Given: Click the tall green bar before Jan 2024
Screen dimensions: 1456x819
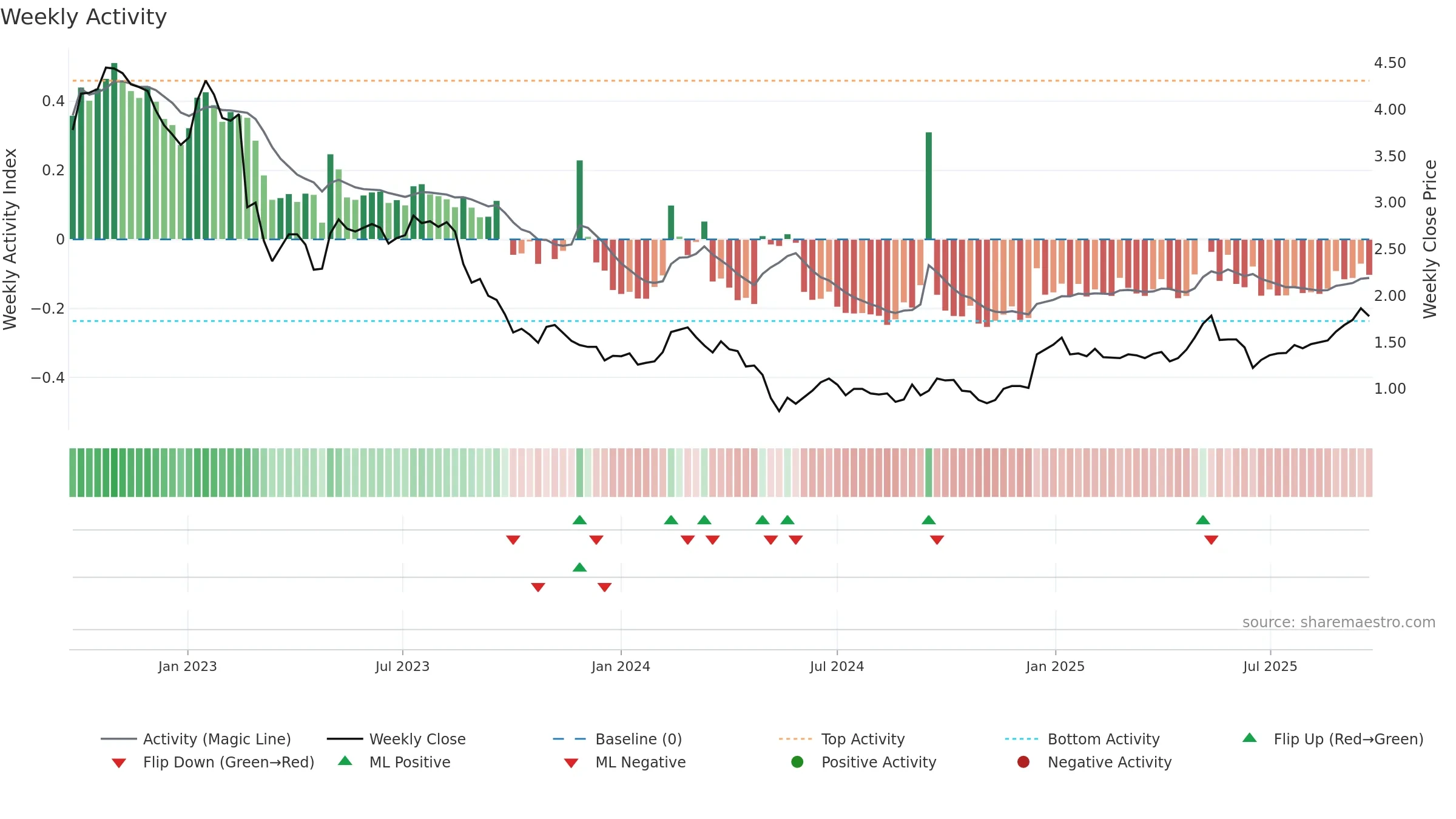Looking at the screenshot, I should 580,200.
